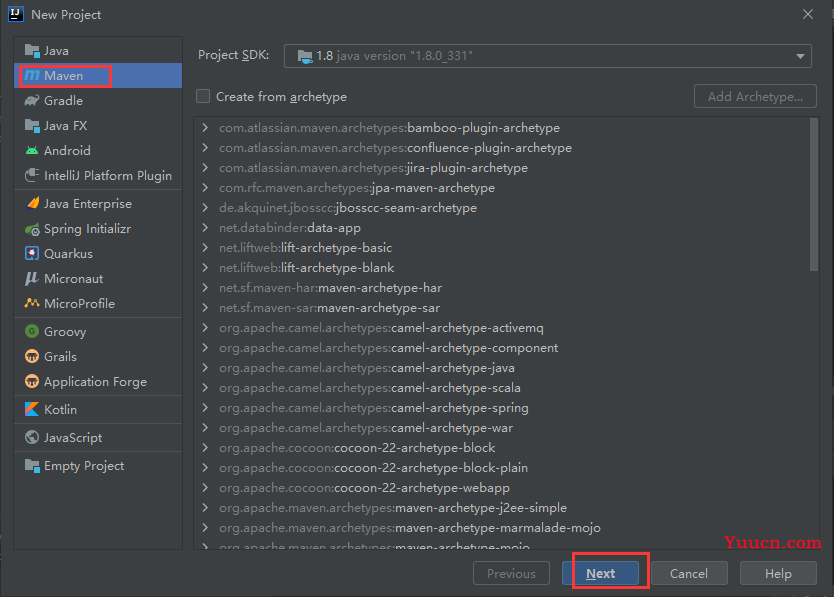Expand the camel-archetype-activemq node
834x597 pixels.
(205, 328)
